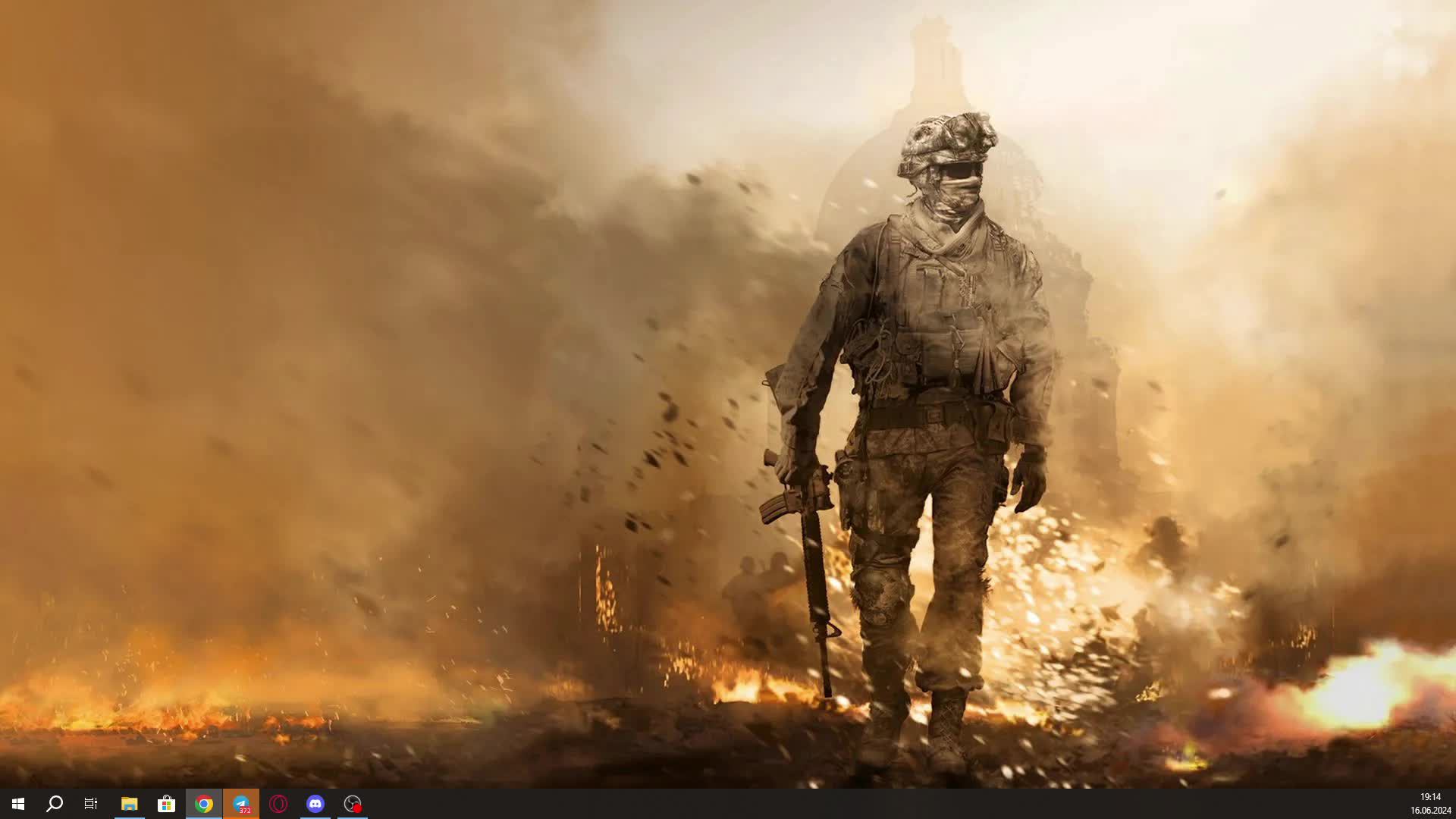Open OBS Studio from the taskbar
The height and width of the screenshot is (819, 1456).
[x=352, y=803]
